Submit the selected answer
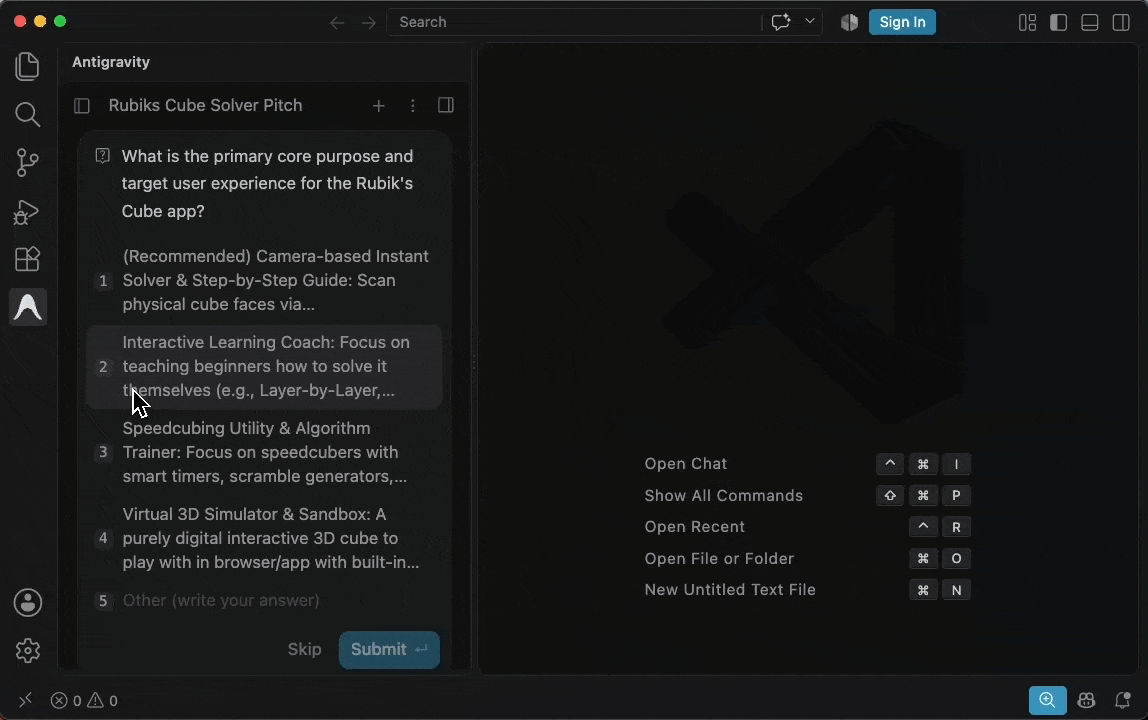 [390, 650]
